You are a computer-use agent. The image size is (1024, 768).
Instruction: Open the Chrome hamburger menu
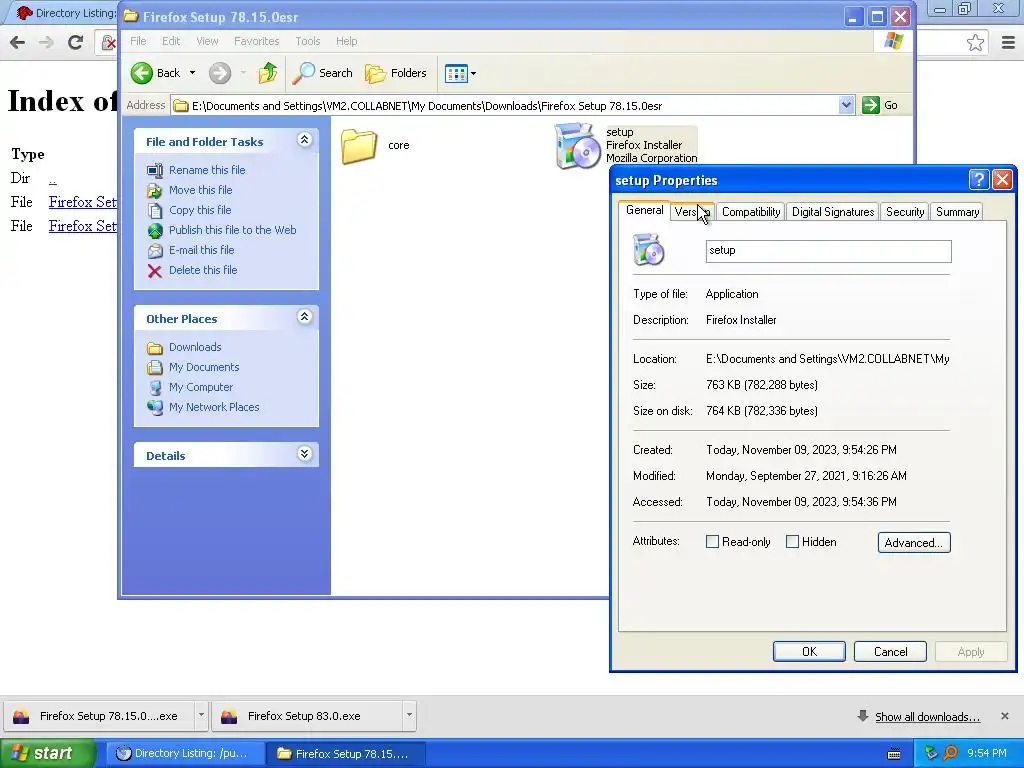click(1008, 42)
